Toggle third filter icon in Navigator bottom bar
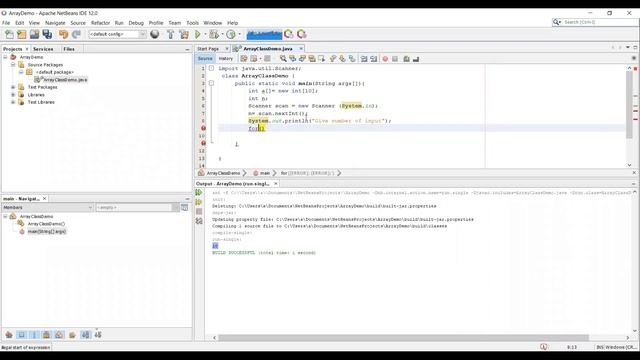This screenshot has height=360, width=640. pyautogui.click(x=34, y=335)
